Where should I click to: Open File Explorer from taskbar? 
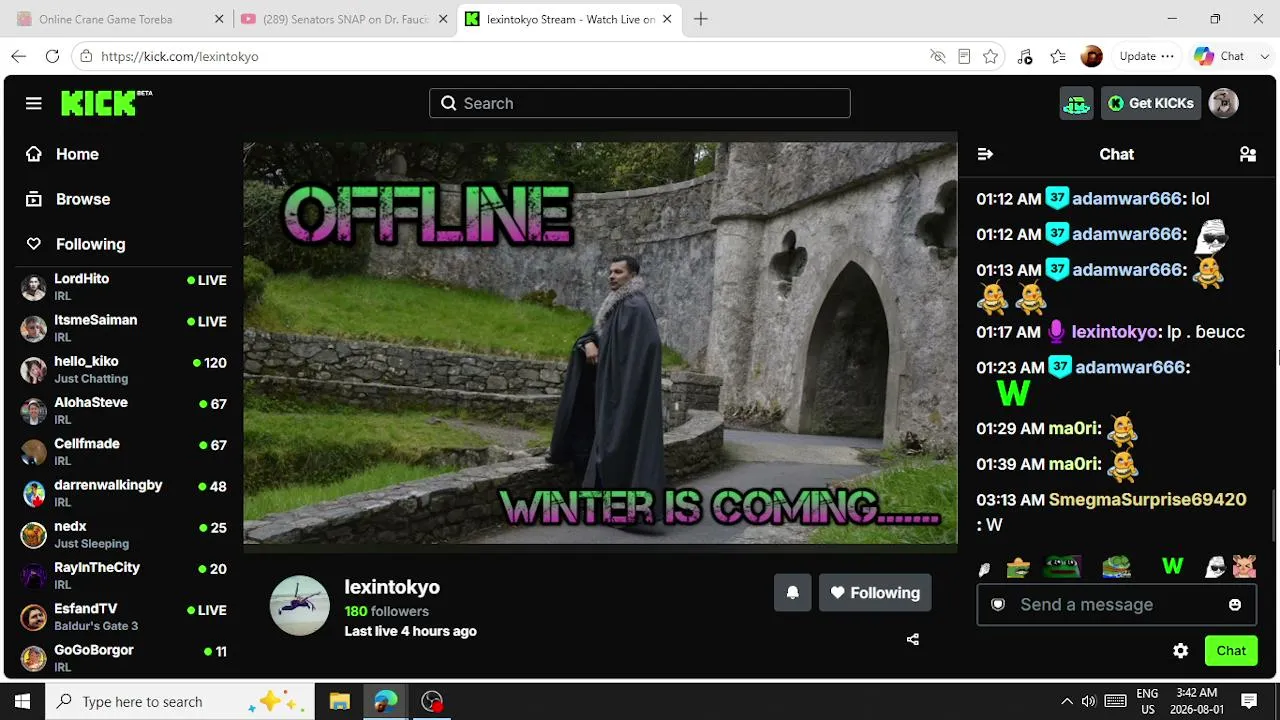click(339, 701)
